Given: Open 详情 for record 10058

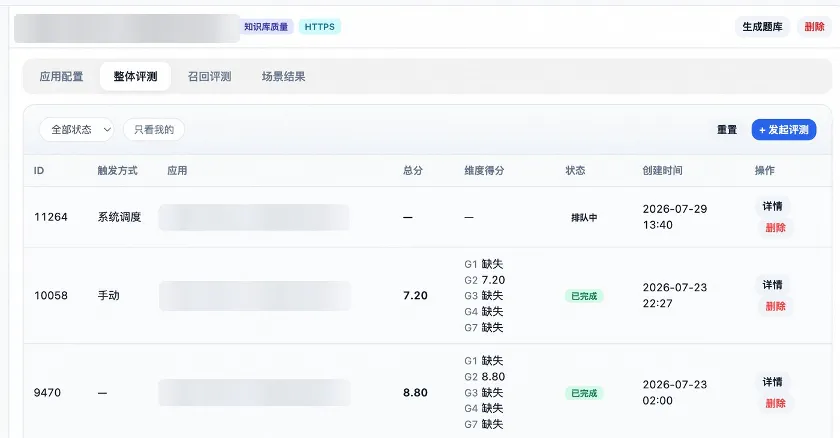Looking at the screenshot, I should 772,285.
